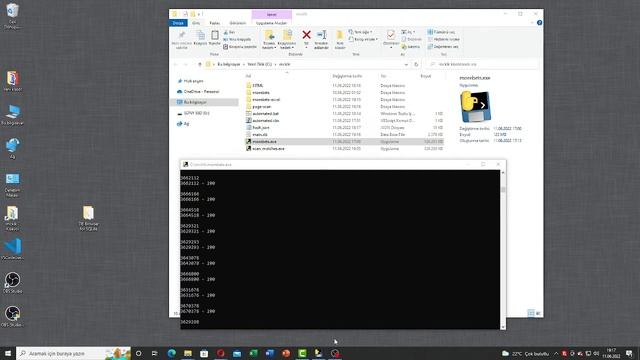Click the Yapıştır clipboard icon

[215, 35]
